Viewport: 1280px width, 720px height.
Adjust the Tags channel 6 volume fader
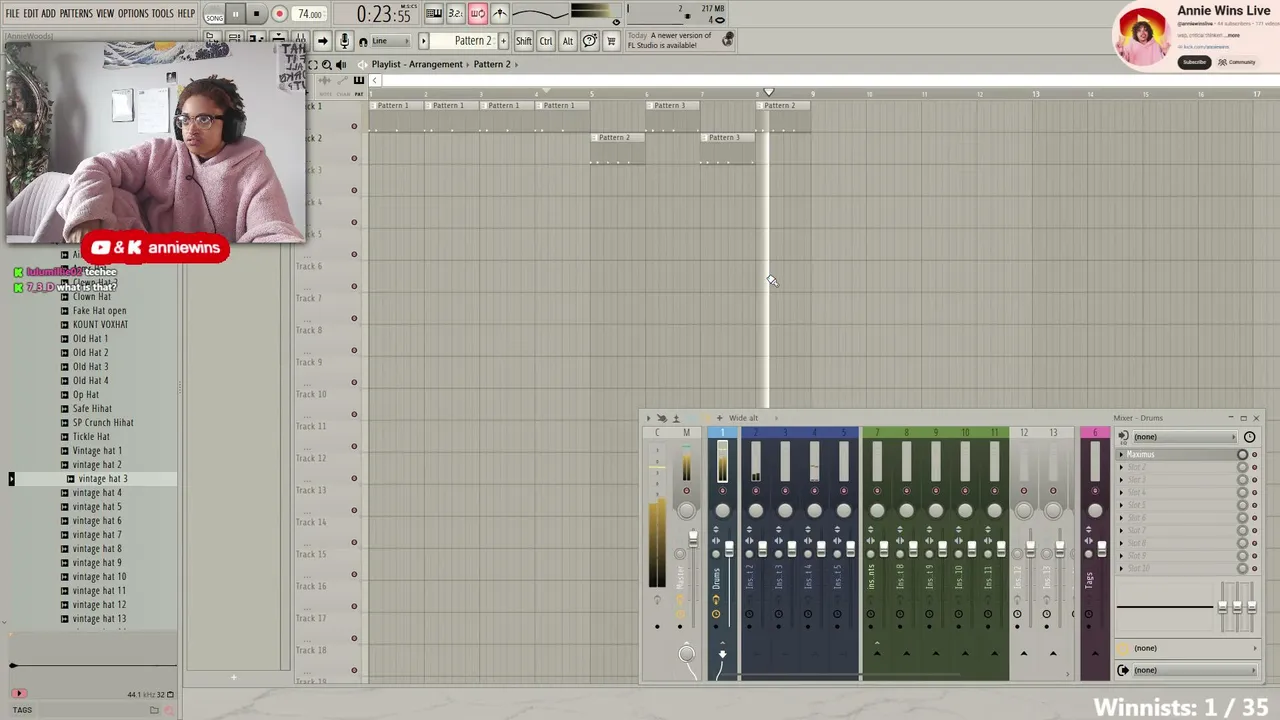[x=1102, y=549]
